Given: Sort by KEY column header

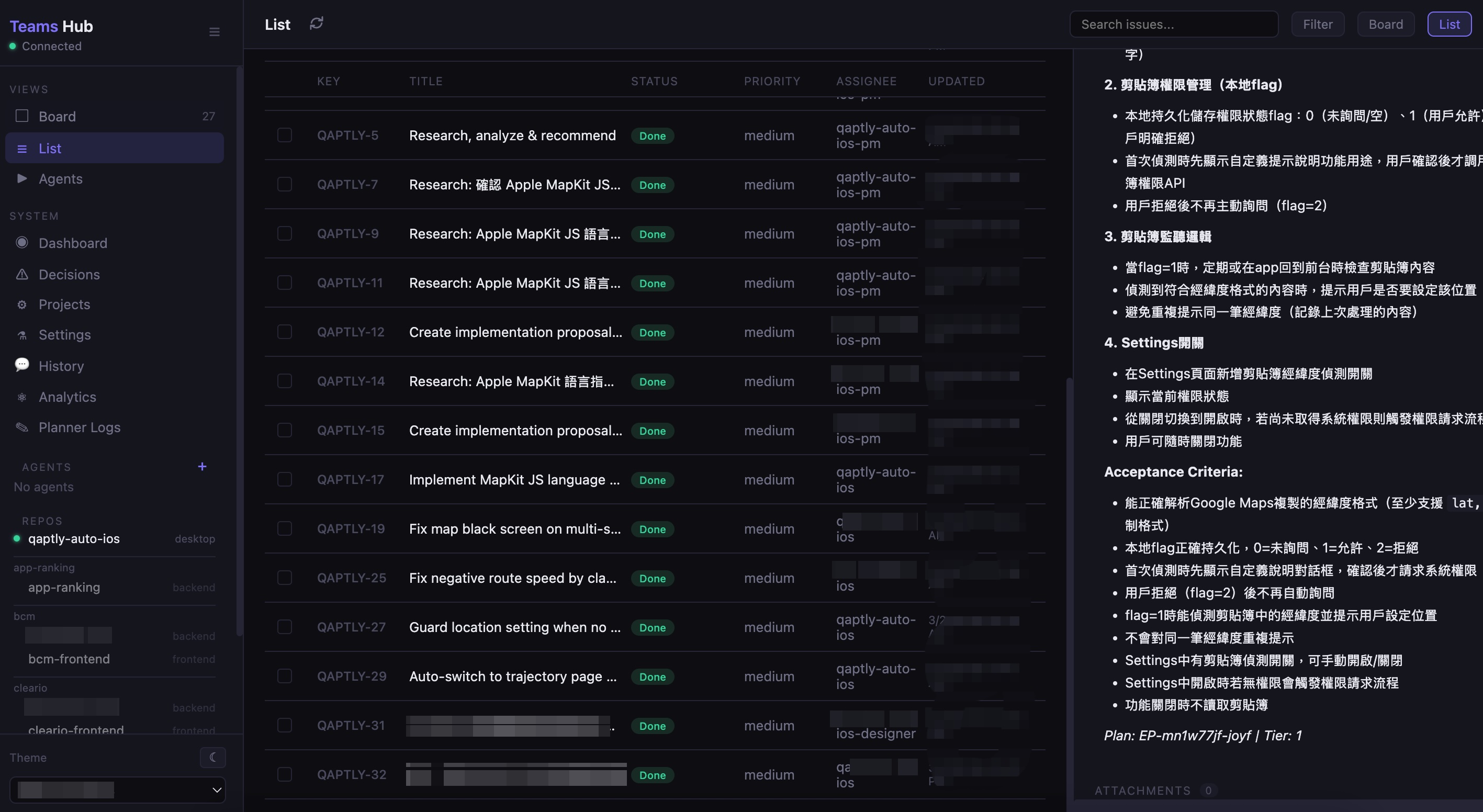Looking at the screenshot, I should pos(328,81).
